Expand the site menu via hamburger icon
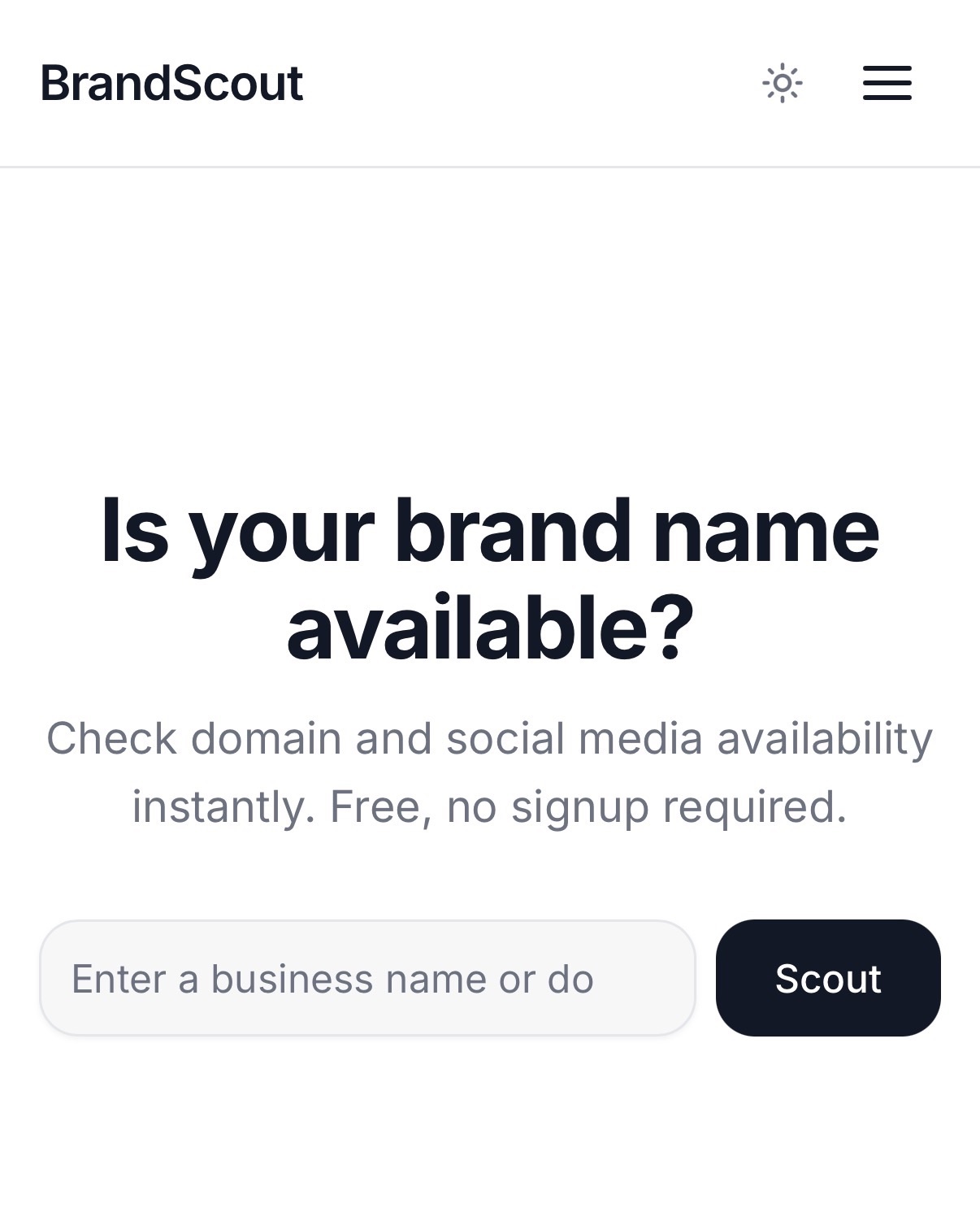Screen dimensions: 980x1217 (887, 83)
